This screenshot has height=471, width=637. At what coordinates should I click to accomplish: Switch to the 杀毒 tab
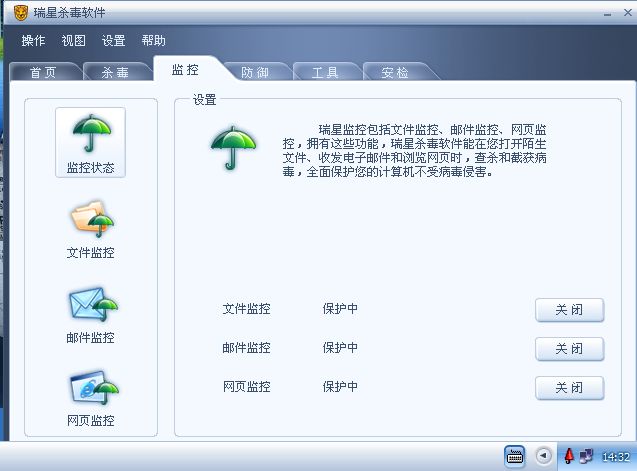tap(116, 72)
